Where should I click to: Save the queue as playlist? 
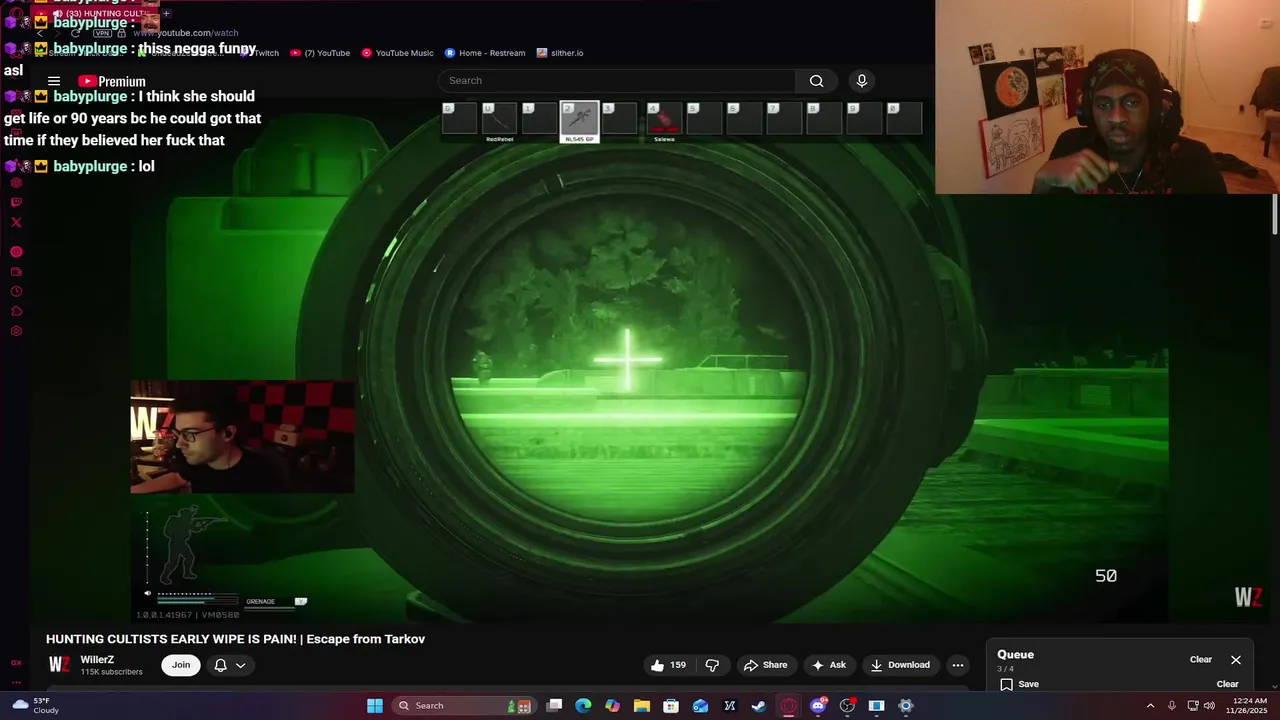pyautogui.click(x=1019, y=684)
